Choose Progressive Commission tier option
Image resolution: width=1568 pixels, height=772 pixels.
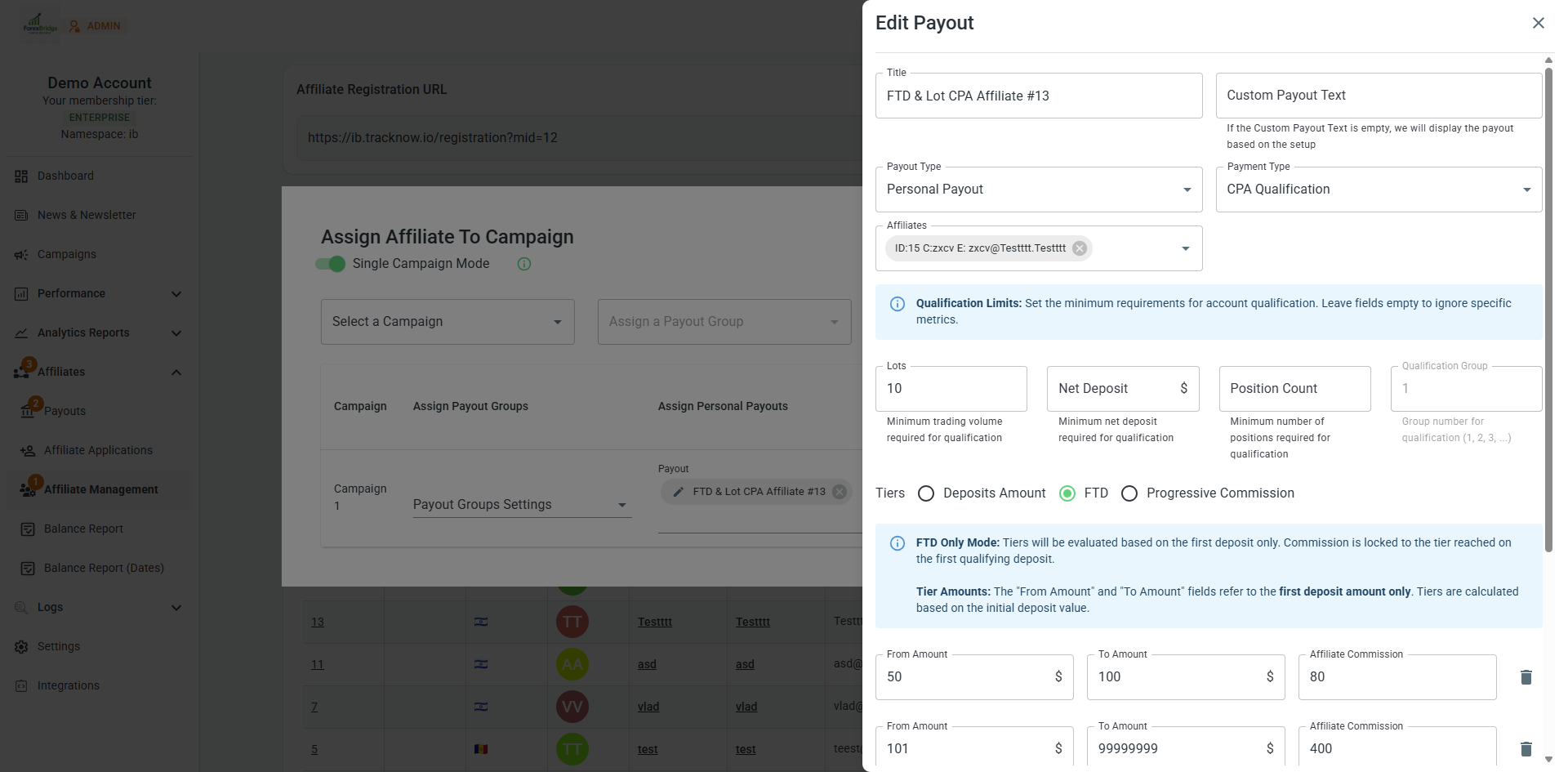click(x=1129, y=493)
